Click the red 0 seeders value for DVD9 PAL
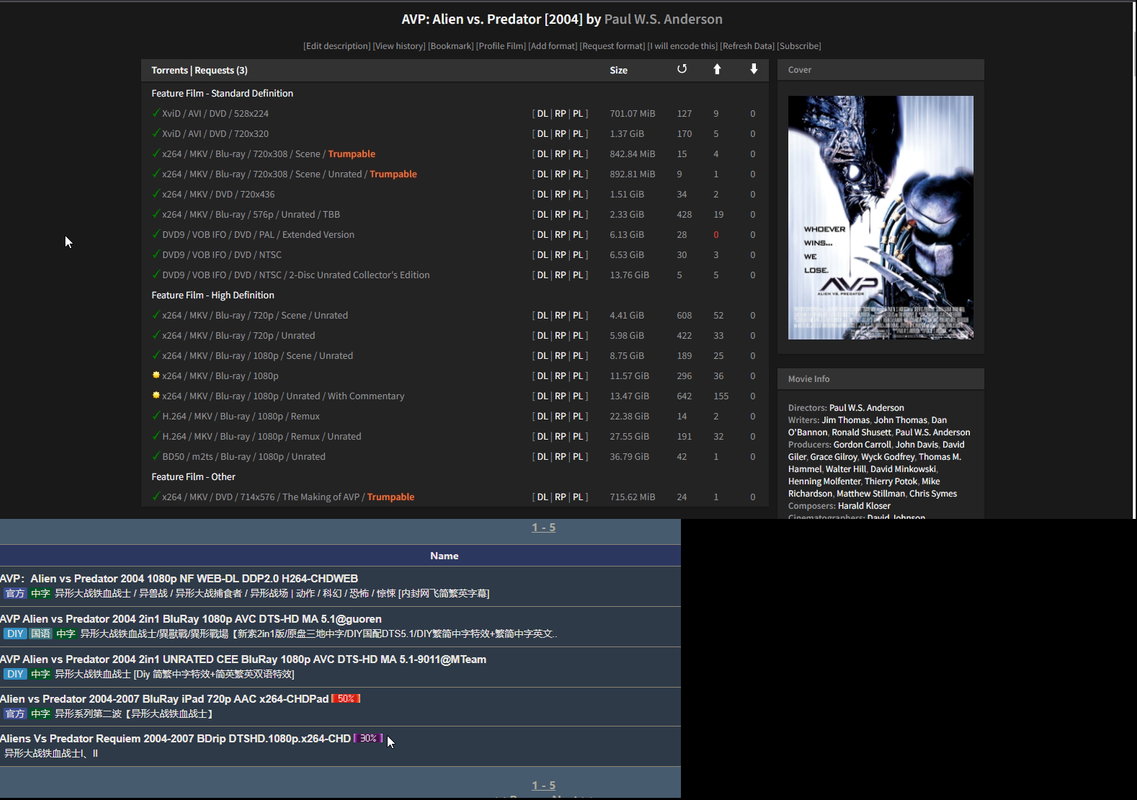The width and height of the screenshot is (1137, 800). pyautogui.click(x=716, y=235)
